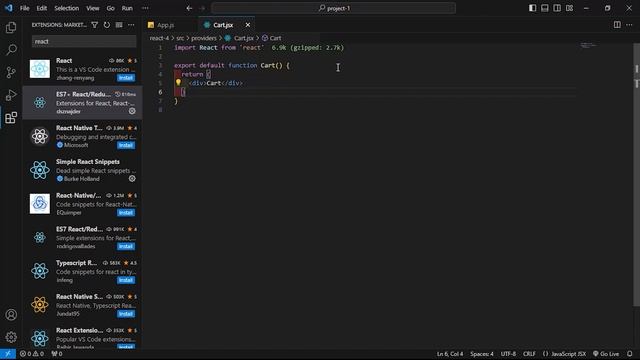The height and width of the screenshot is (360, 640).
Task: Close the Cart.jsx tab
Action: pos(248,25)
